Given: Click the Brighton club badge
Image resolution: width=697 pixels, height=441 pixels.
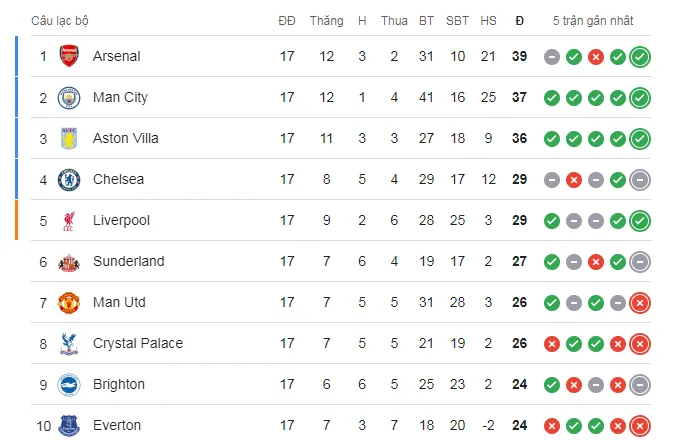Looking at the screenshot, I should coord(69,384).
